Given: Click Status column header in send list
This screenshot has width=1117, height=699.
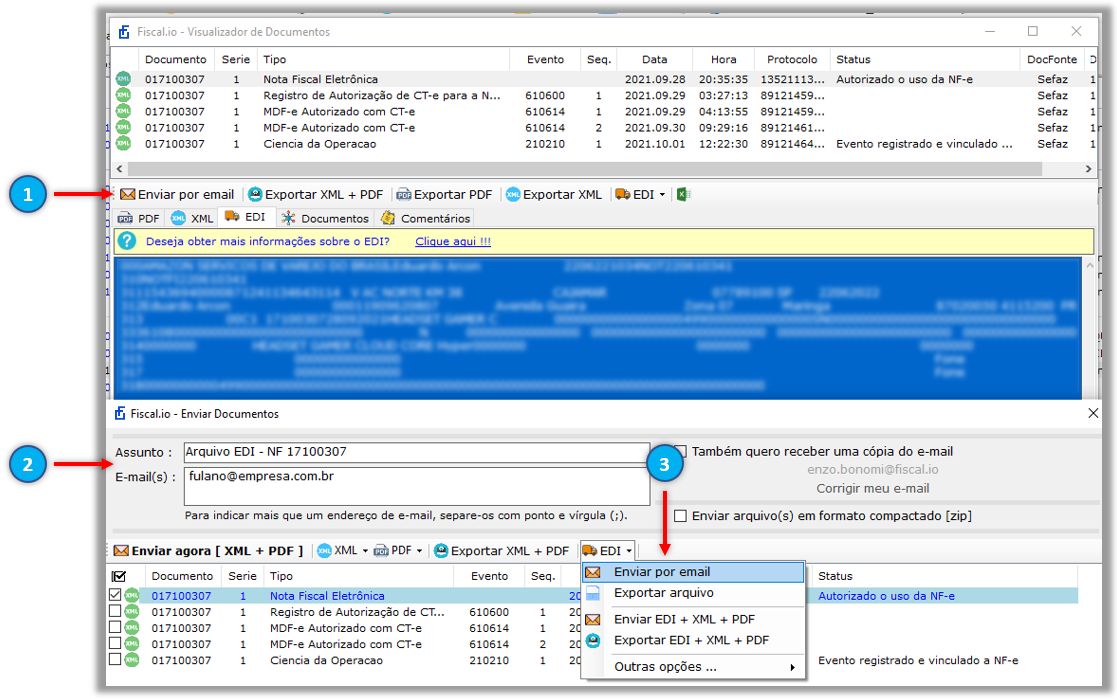Looking at the screenshot, I should 835,576.
